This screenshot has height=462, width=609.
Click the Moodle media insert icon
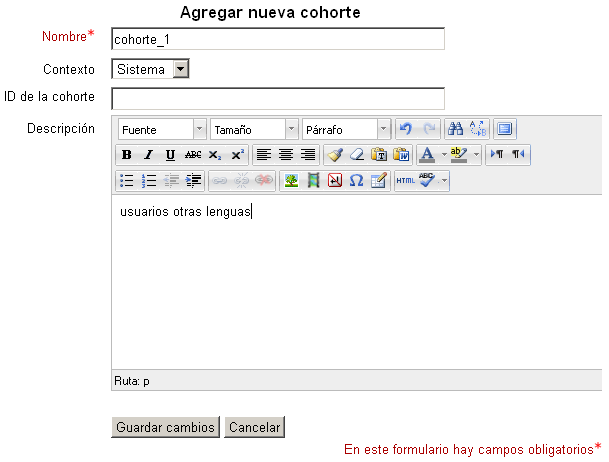(313, 181)
